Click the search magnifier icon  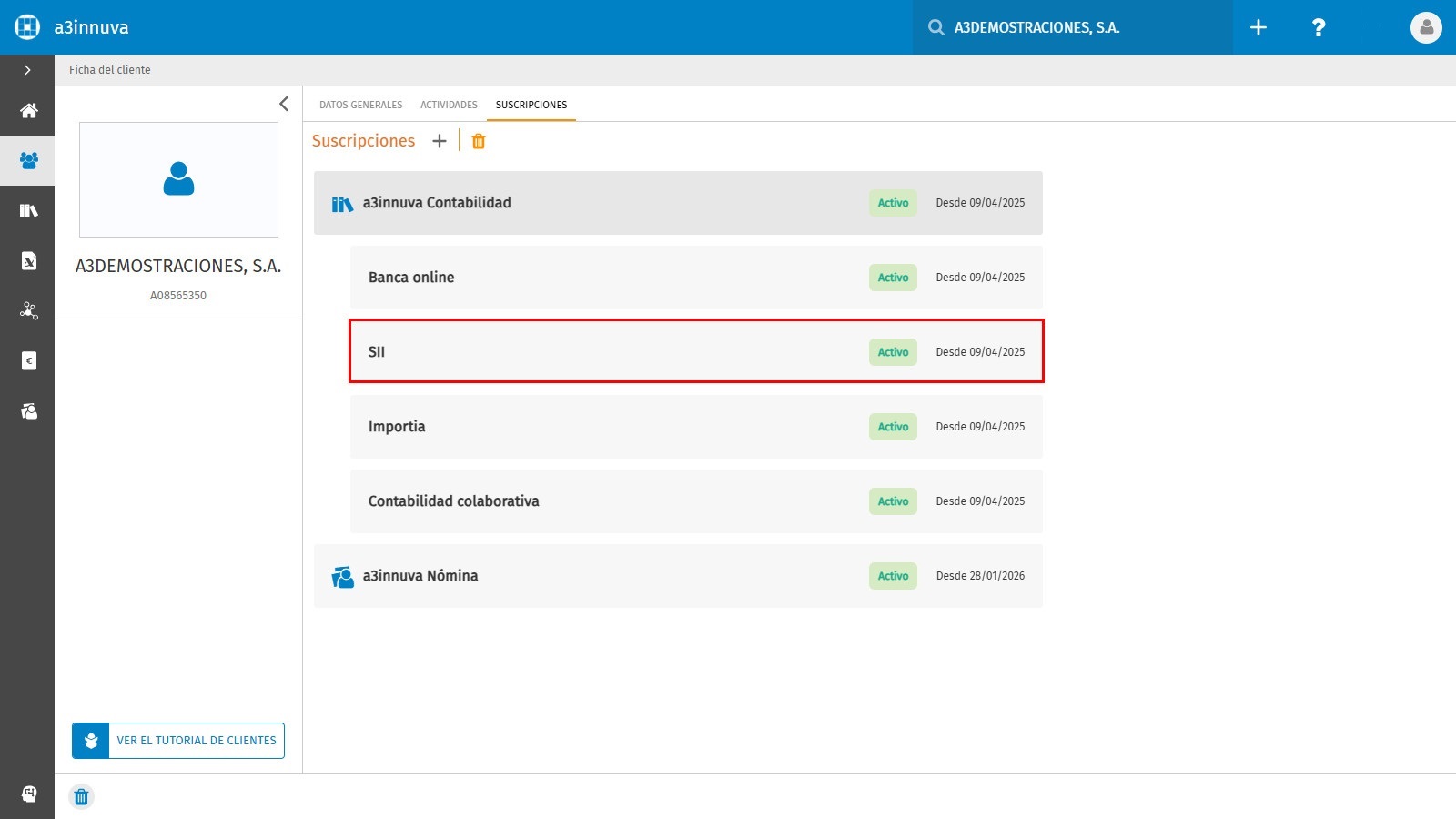(x=935, y=27)
